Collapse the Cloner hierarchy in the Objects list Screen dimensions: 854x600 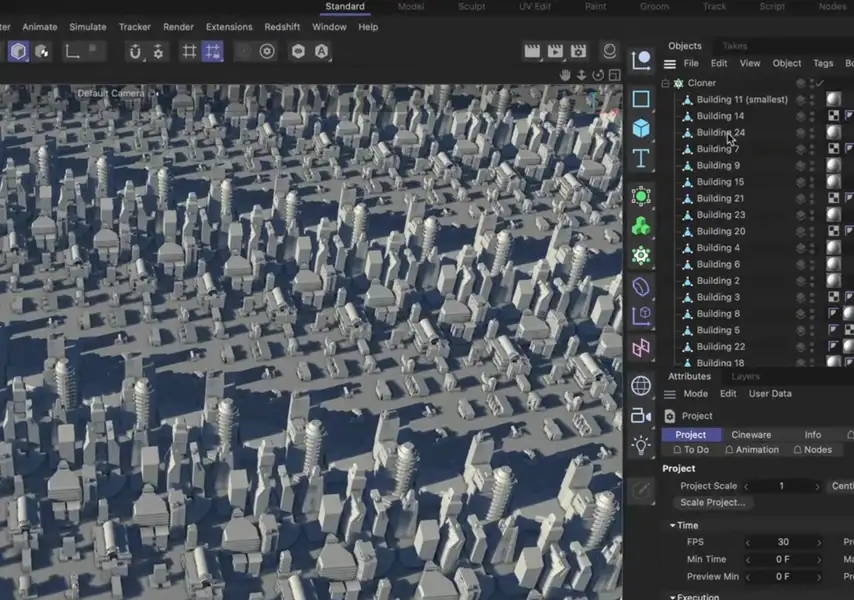664,83
